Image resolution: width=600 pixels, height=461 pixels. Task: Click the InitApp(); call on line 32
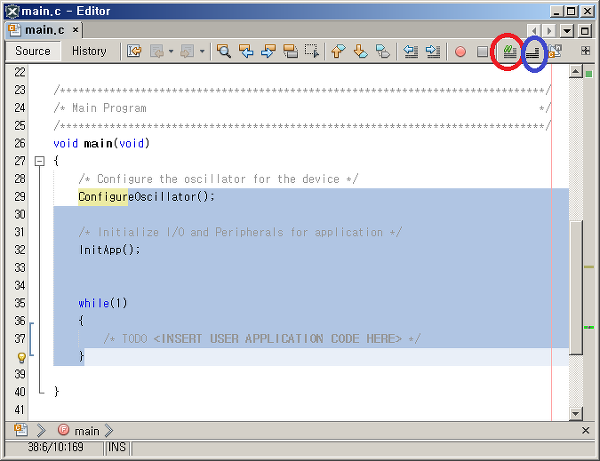pyautogui.click(x=110, y=250)
